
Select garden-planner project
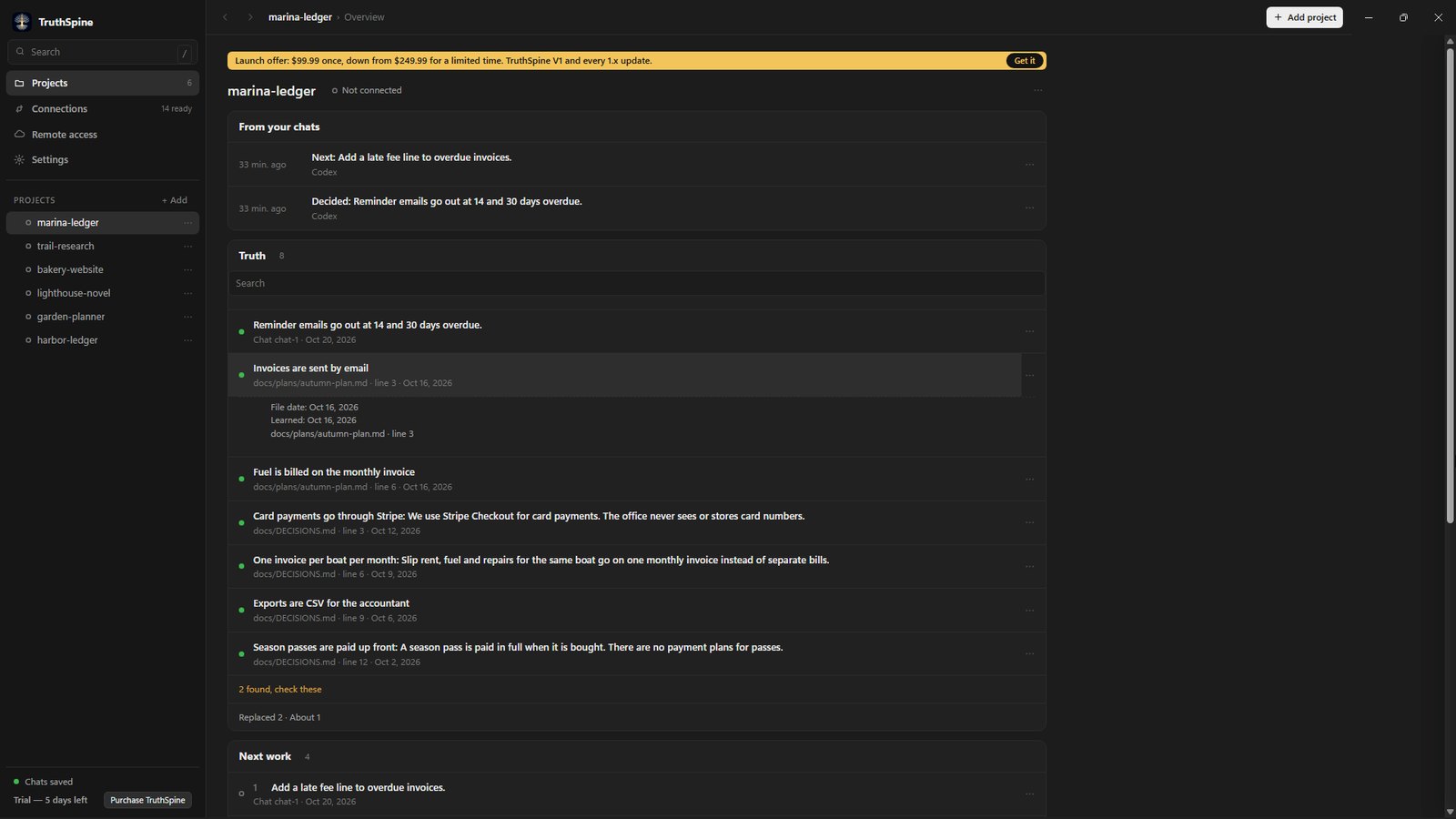pyautogui.click(x=103, y=317)
